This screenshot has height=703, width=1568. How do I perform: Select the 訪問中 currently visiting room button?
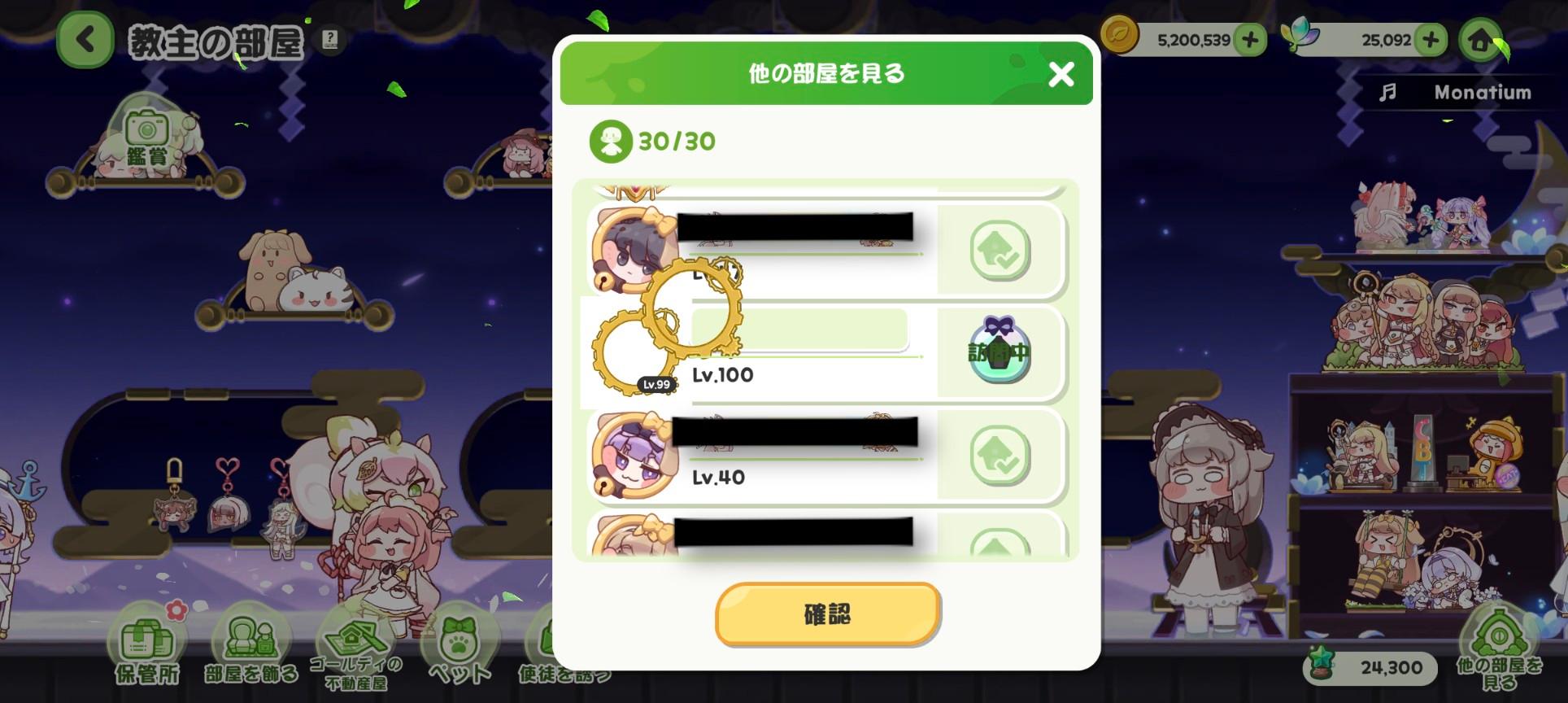click(x=1000, y=351)
